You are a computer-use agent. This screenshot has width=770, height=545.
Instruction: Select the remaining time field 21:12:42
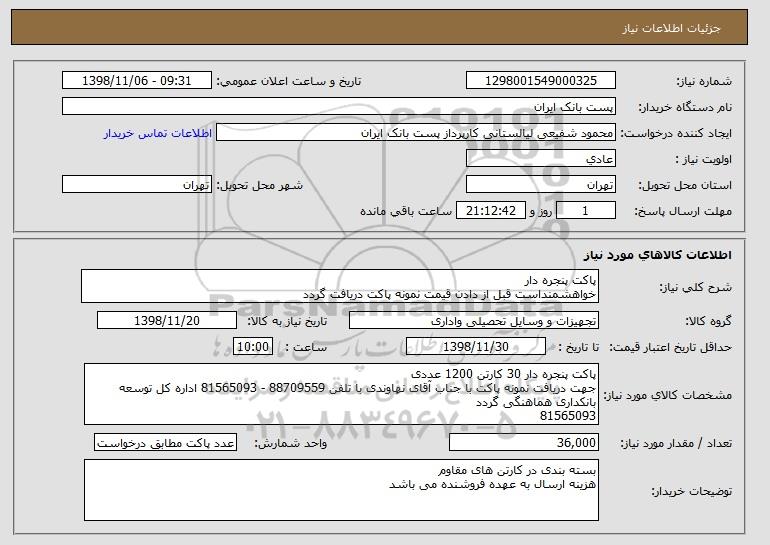tap(491, 211)
